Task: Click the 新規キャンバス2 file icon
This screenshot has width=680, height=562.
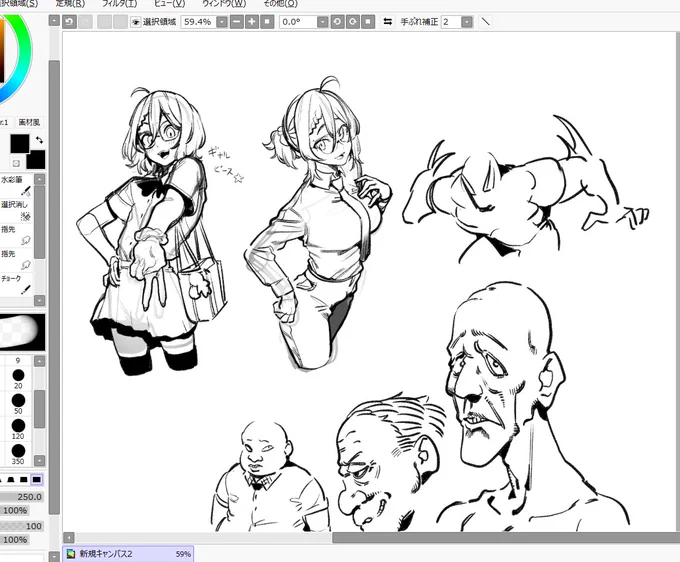Action: 71,554
